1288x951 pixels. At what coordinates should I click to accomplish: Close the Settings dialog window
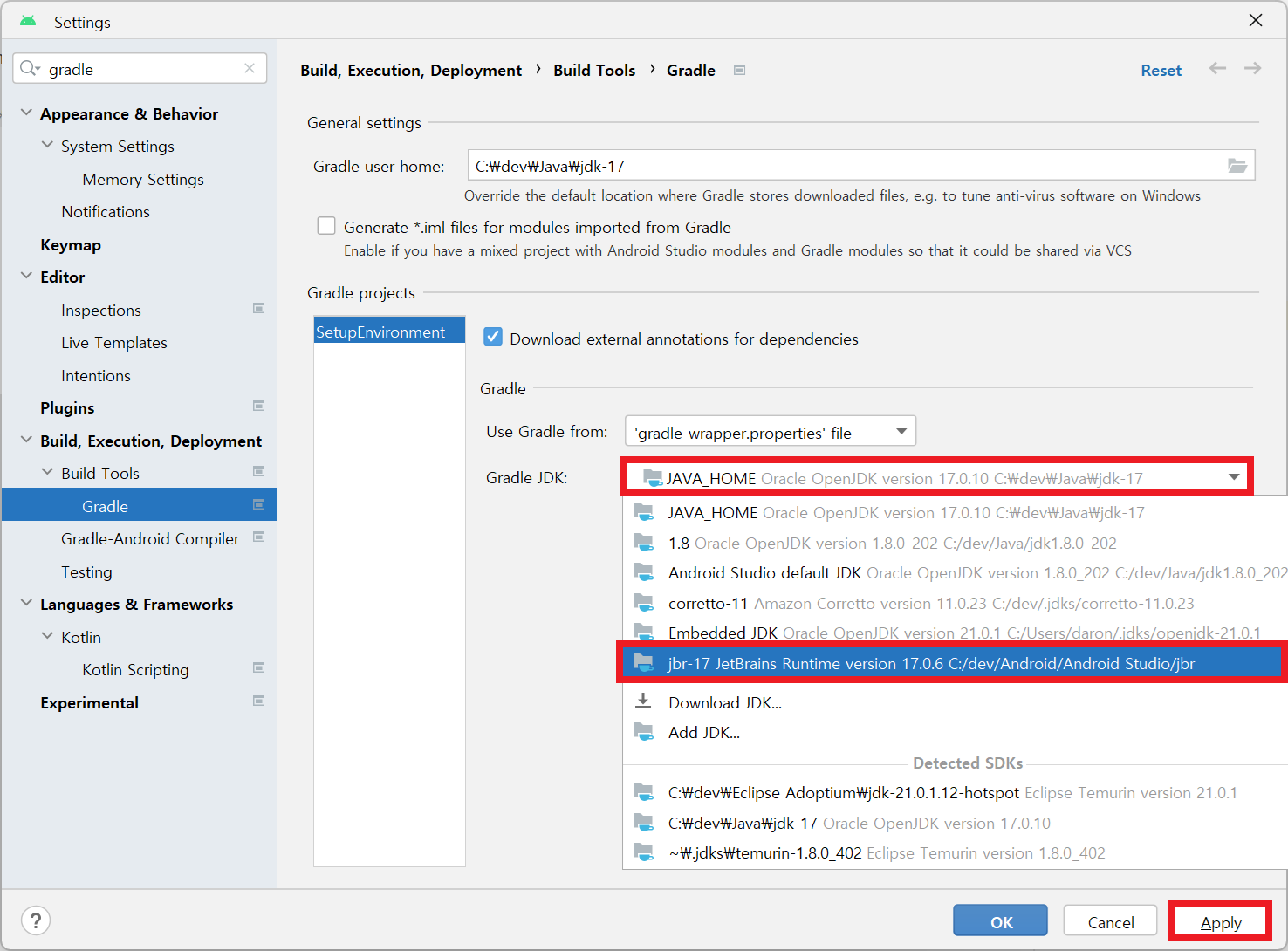click(1255, 20)
